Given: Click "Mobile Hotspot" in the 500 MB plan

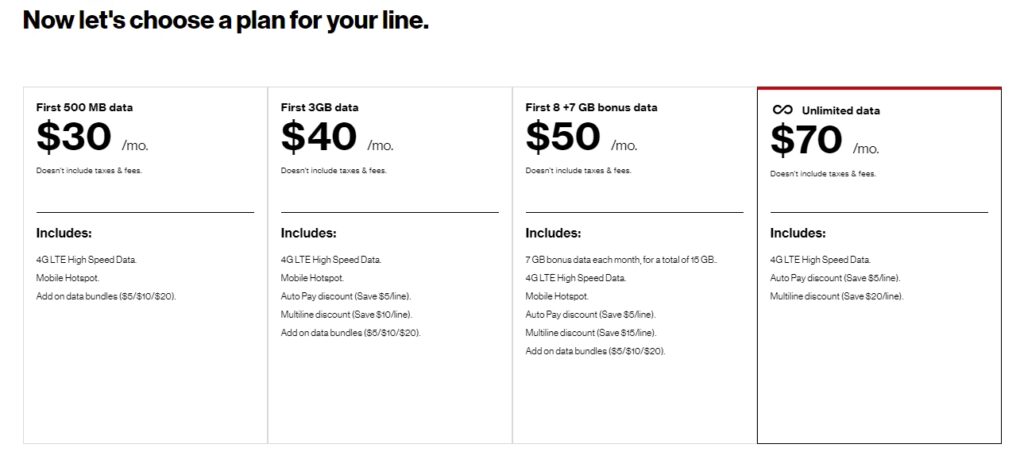Looking at the screenshot, I should [68, 278].
